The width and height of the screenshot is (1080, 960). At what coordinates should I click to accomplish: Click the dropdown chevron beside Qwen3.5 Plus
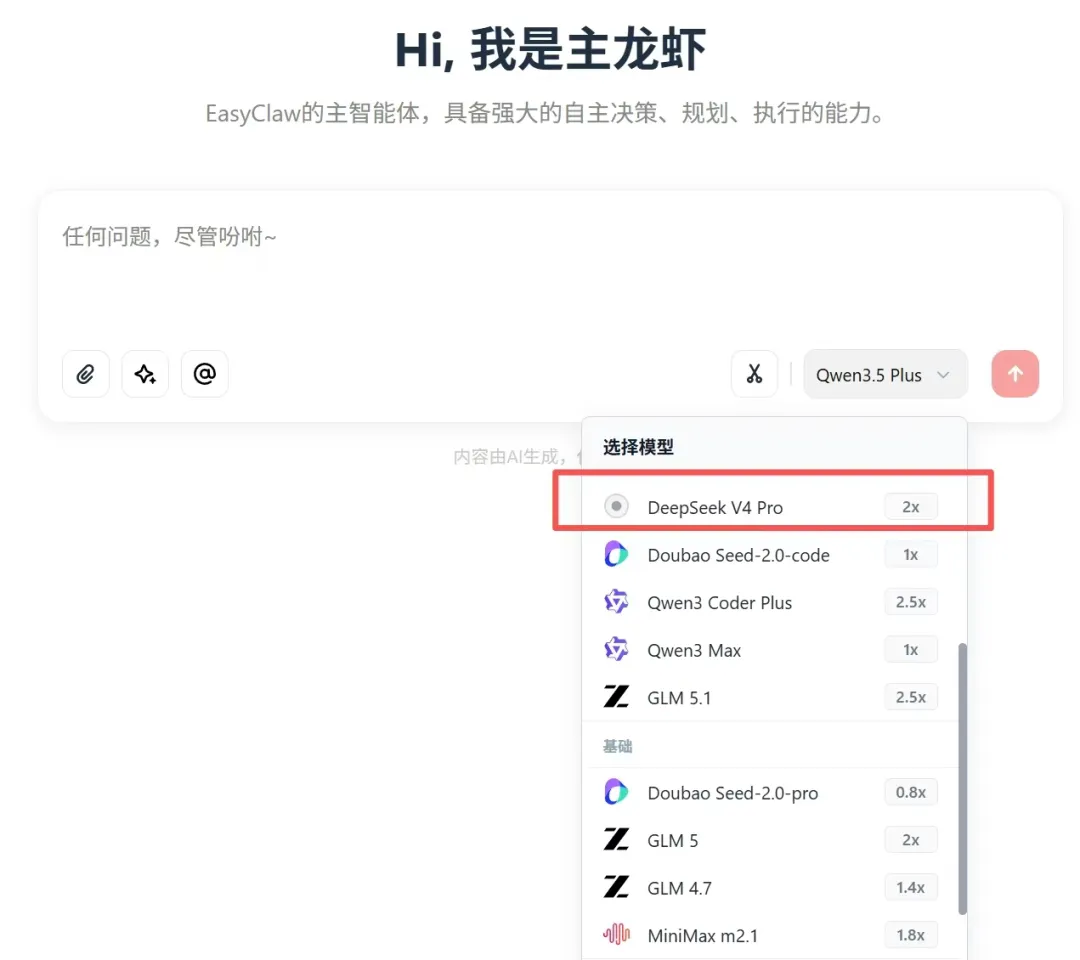tap(941, 374)
